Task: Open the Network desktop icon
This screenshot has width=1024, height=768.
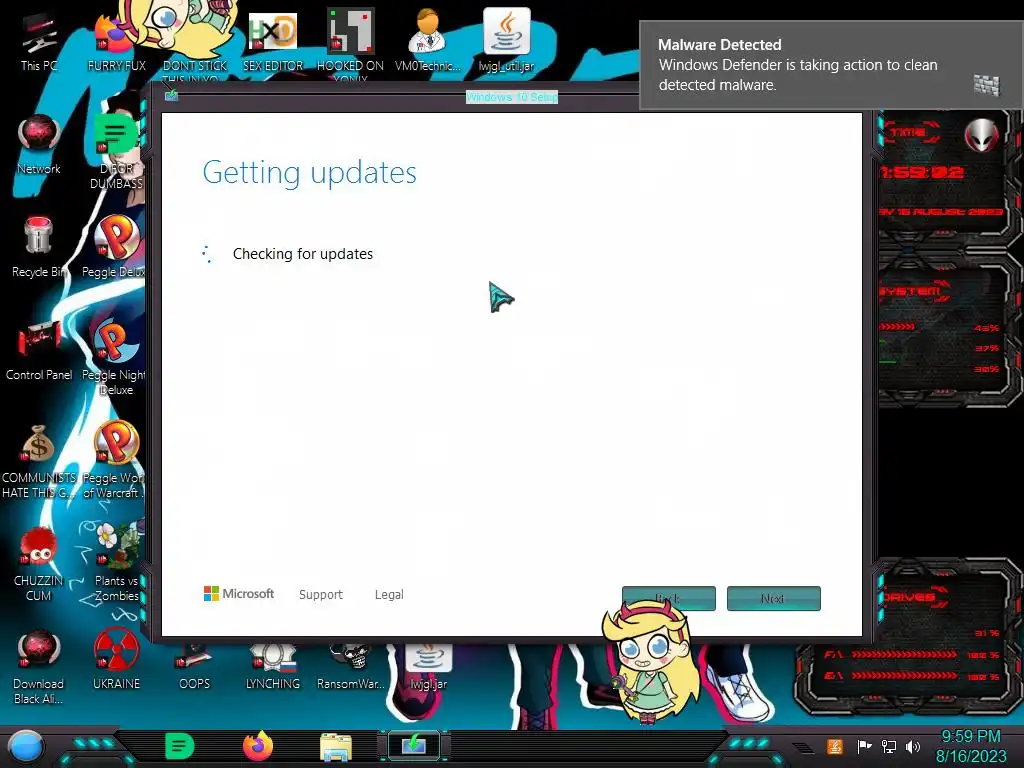Action: pos(39,145)
